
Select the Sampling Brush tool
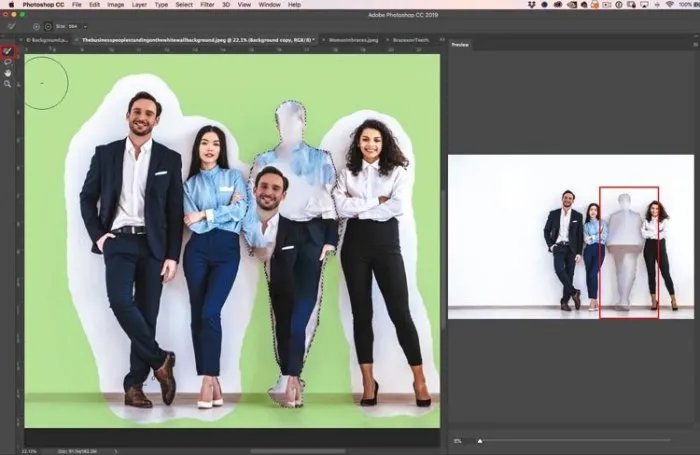8,50
